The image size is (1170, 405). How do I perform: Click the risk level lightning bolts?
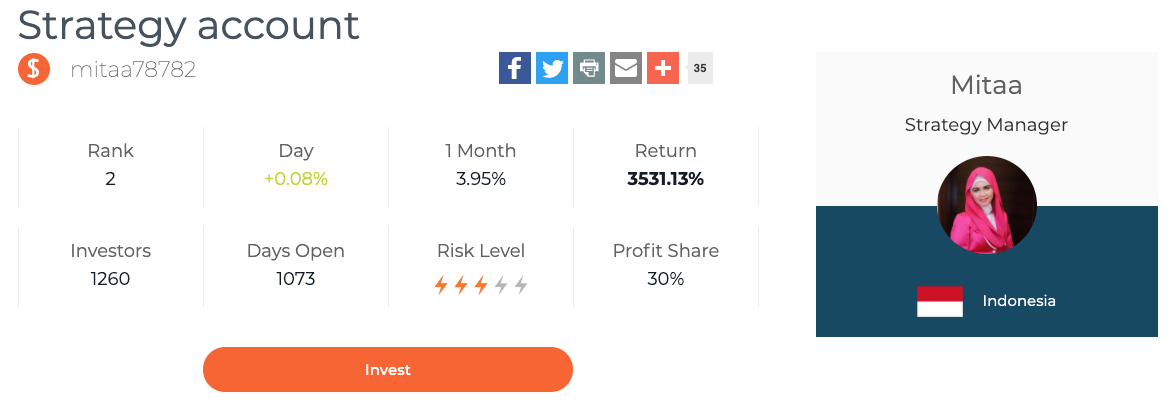coord(481,285)
